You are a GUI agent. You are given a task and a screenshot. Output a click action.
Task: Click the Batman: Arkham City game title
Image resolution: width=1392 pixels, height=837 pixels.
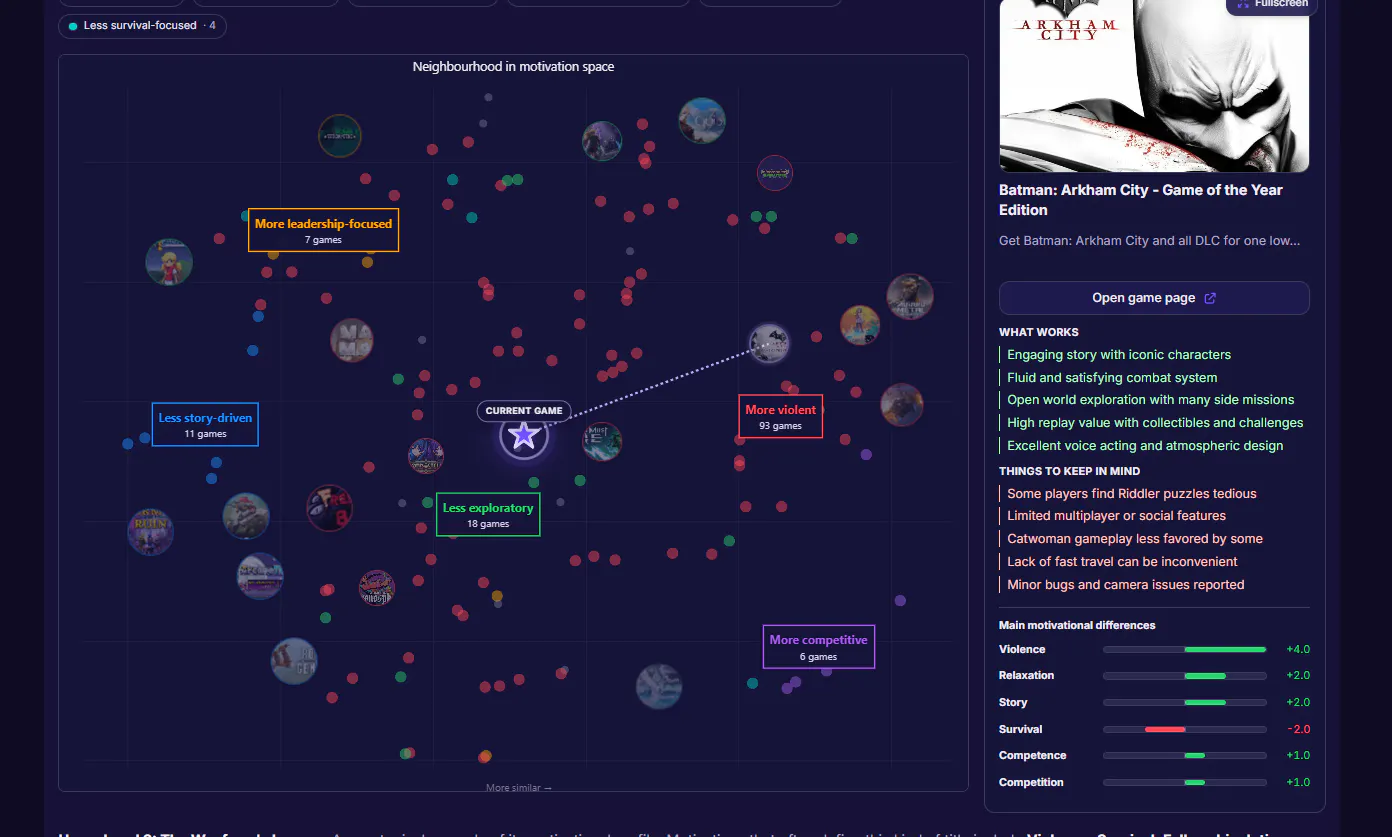pyautogui.click(x=1141, y=200)
